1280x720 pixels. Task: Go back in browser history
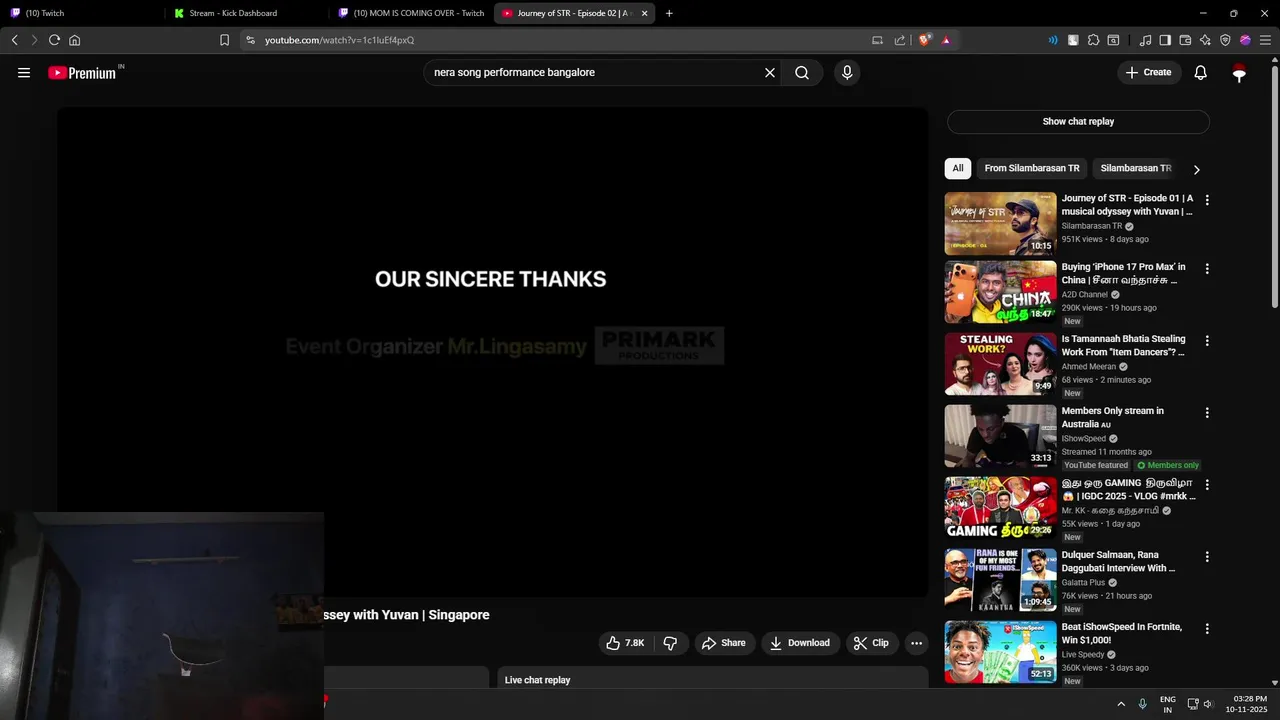[x=14, y=40]
